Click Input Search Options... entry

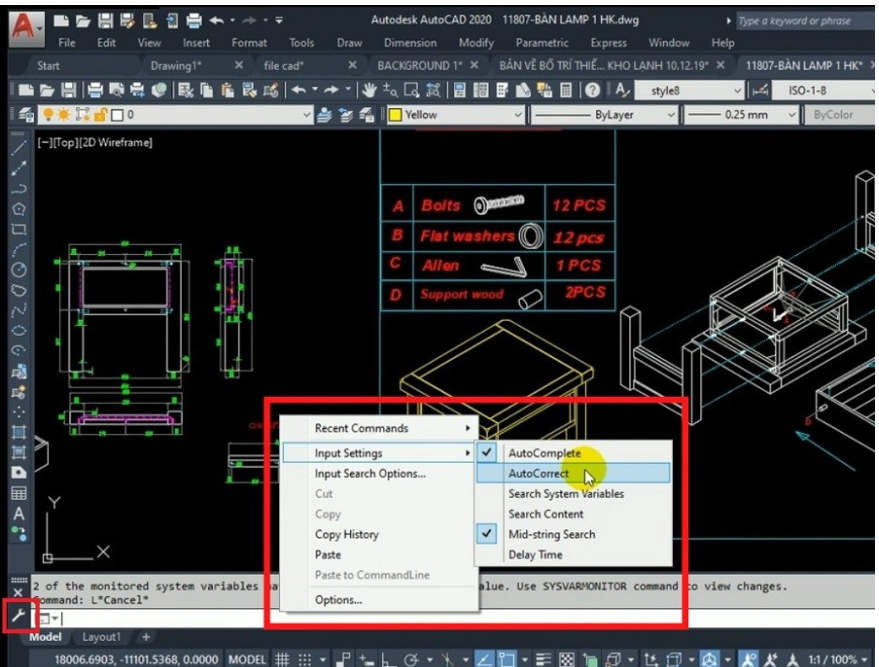pyautogui.click(x=370, y=474)
